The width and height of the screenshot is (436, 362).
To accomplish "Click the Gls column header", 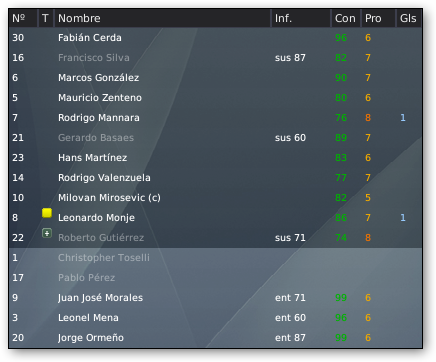I will 409,18.
